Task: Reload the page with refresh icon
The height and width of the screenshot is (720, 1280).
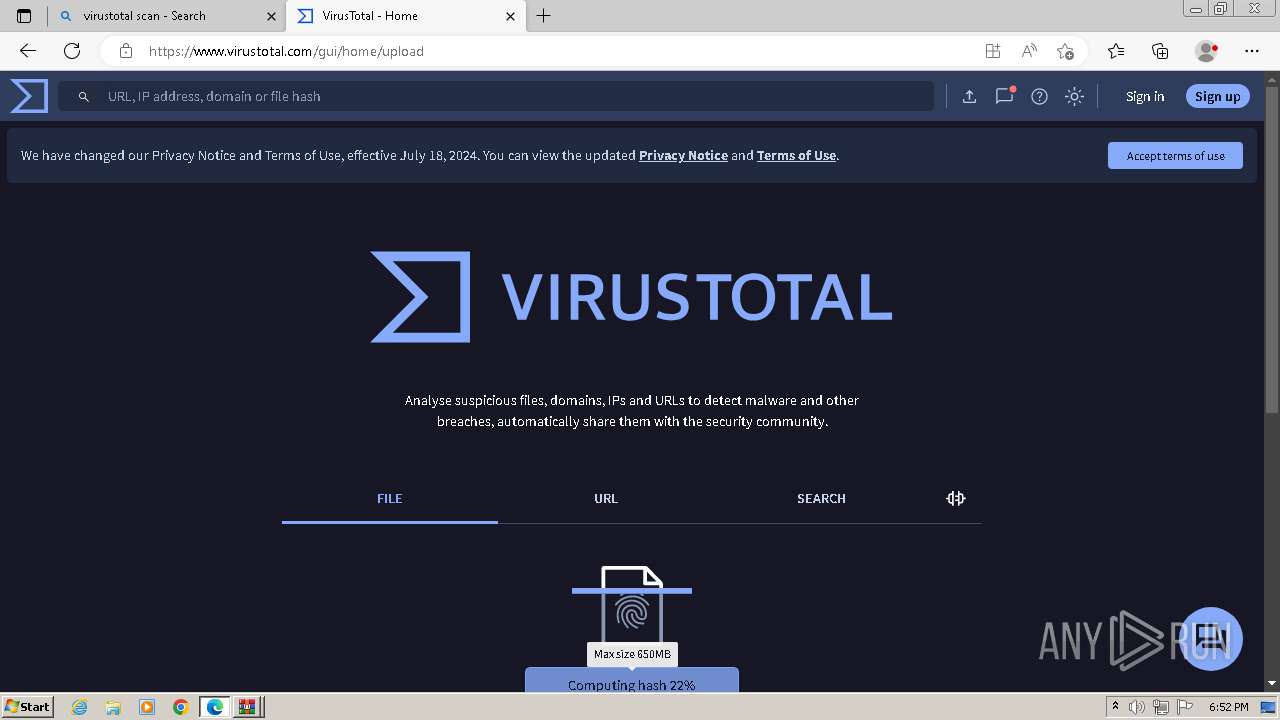Action: (x=72, y=51)
